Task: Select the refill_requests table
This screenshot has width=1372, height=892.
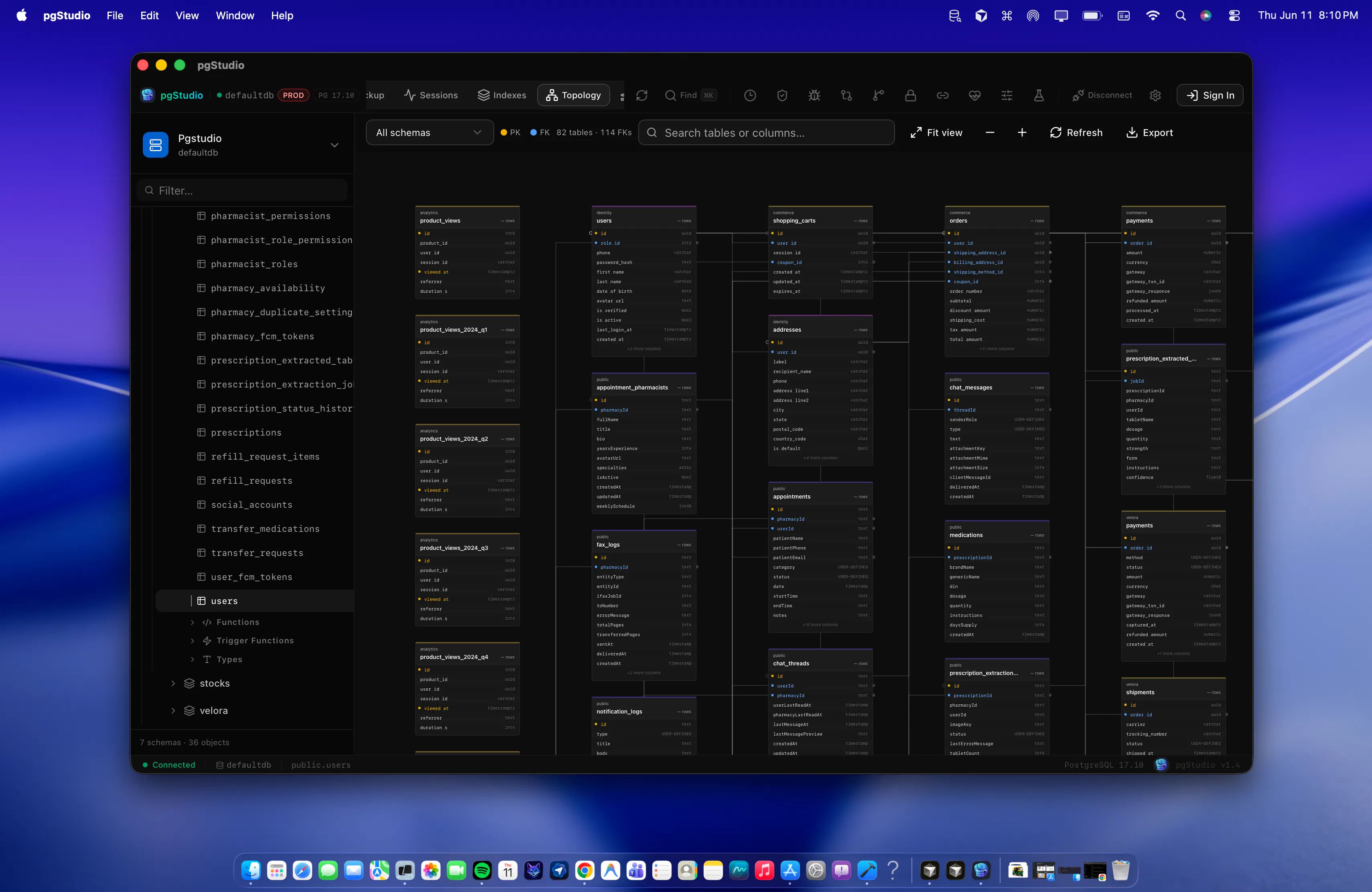Action: (x=245, y=480)
